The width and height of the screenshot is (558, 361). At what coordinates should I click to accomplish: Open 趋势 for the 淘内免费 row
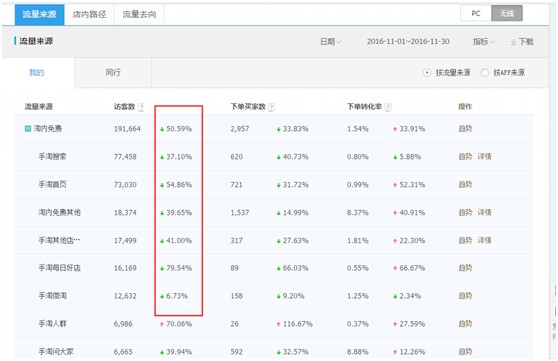click(465, 129)
